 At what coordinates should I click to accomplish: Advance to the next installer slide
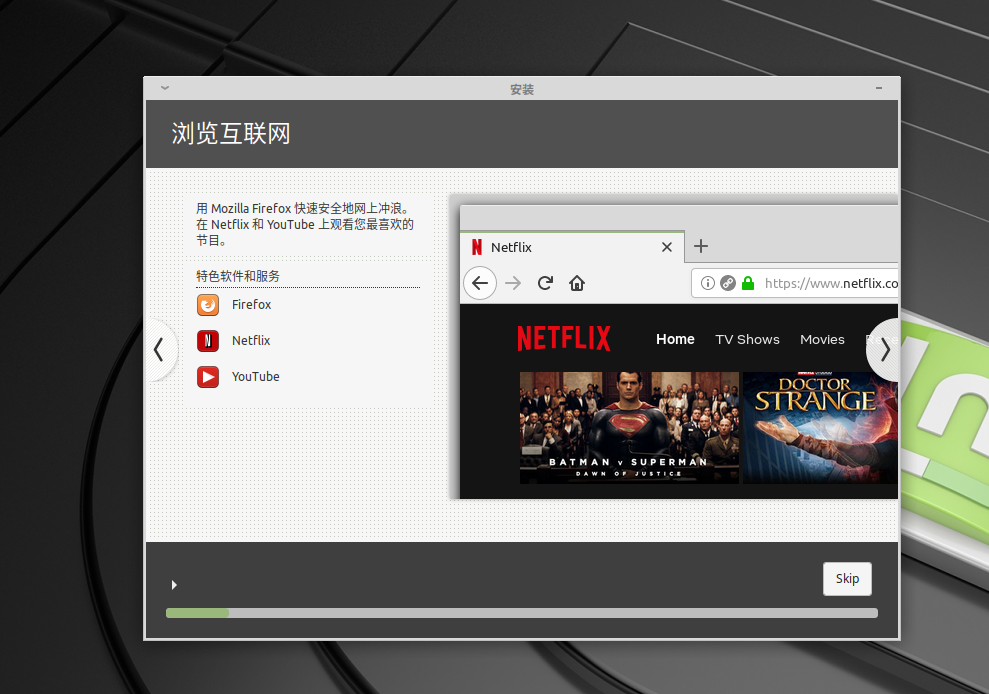coord(884,350)
